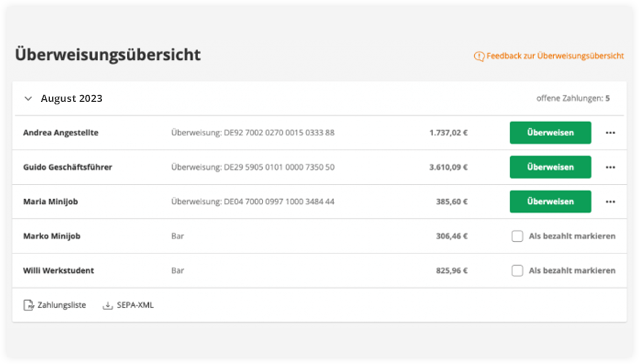Click the feedback speech bubble icon
This screenshot has height=364, width=639.
pos(479,56)
